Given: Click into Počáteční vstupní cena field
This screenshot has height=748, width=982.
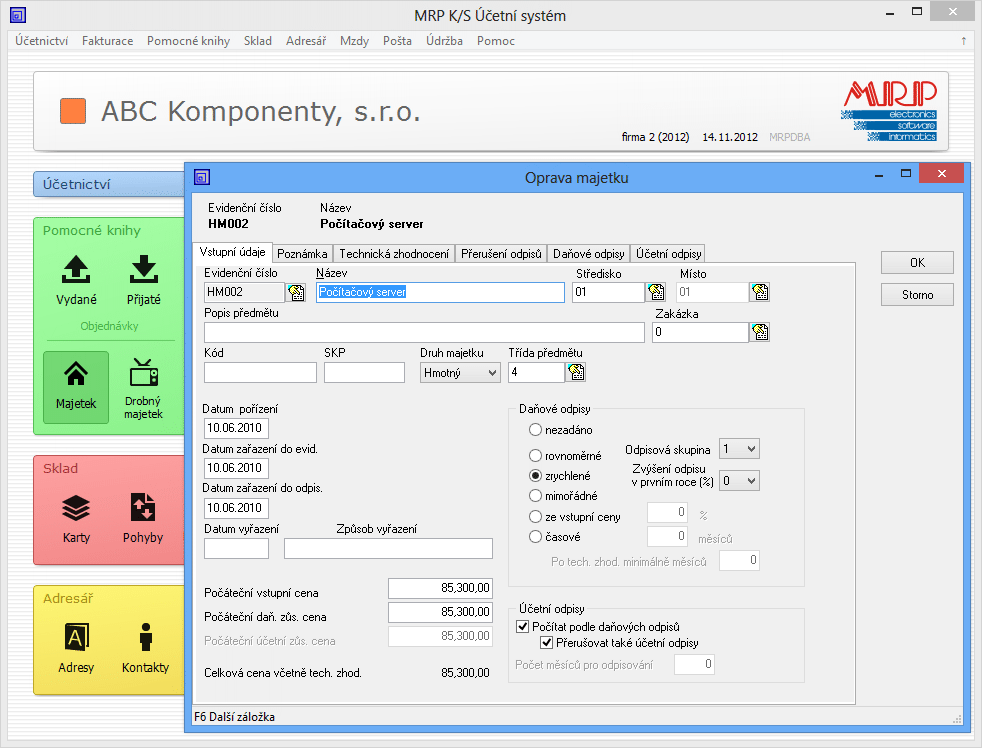Looking at the screenshot, I should [x=440, y=588].
